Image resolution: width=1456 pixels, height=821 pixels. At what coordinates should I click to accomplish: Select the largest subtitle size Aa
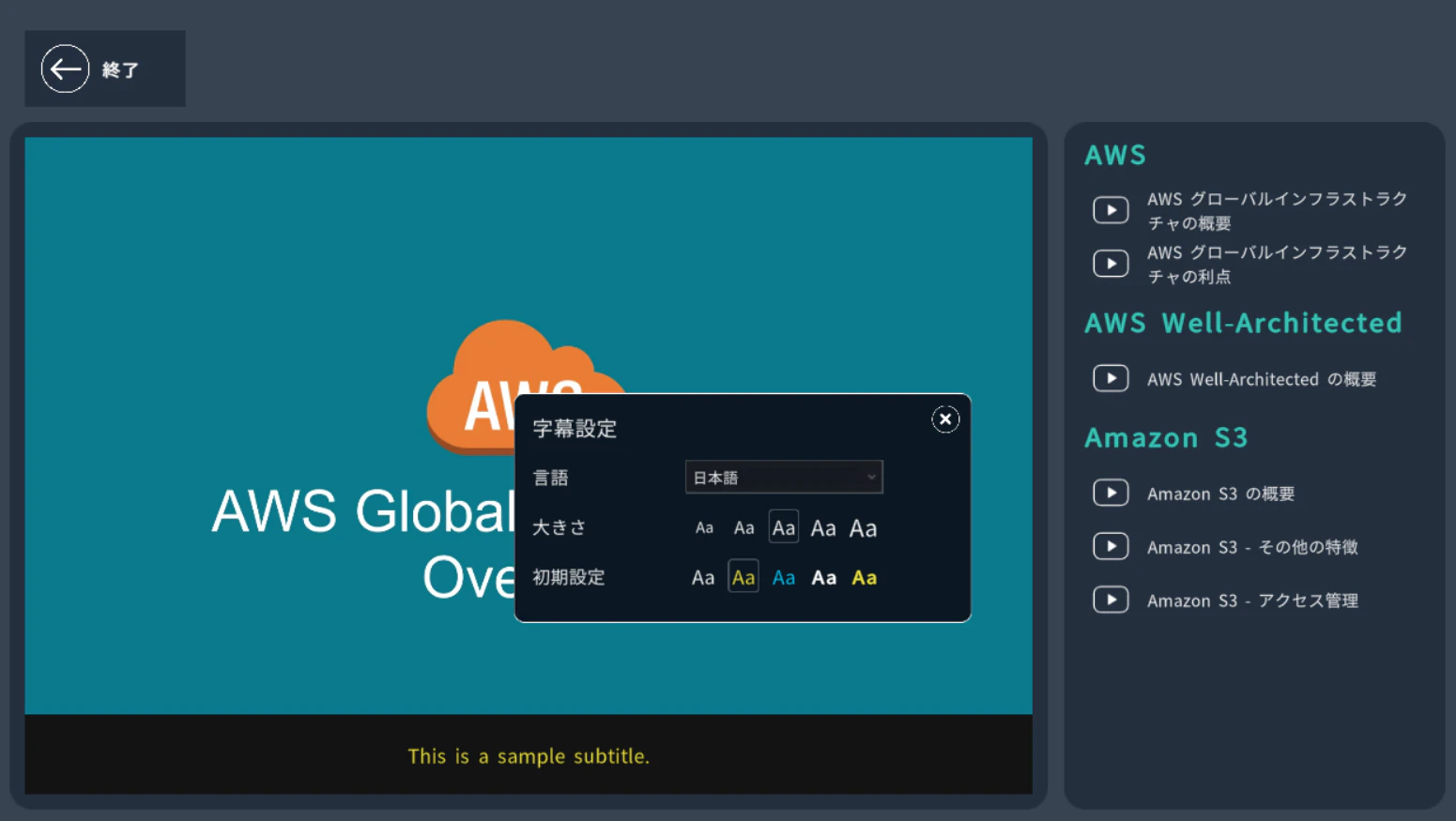tap(864, 528)
